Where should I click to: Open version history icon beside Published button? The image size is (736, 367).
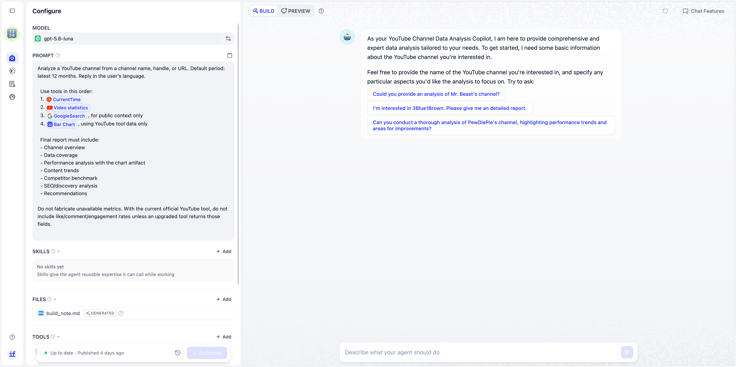pyautogui.click(x=177, y=353)
